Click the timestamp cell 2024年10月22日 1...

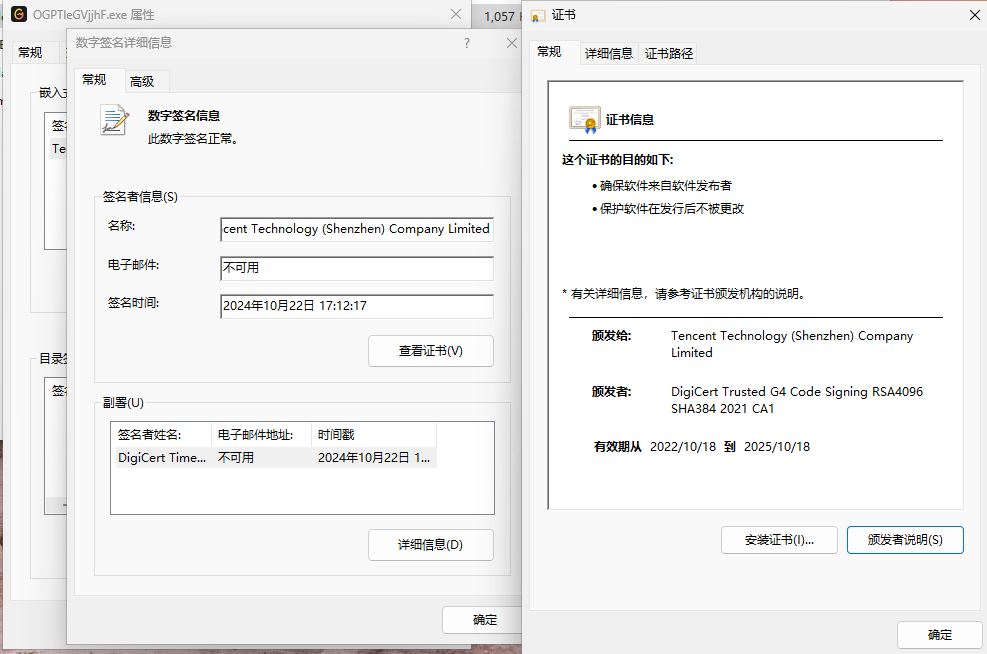click(374, 458)
